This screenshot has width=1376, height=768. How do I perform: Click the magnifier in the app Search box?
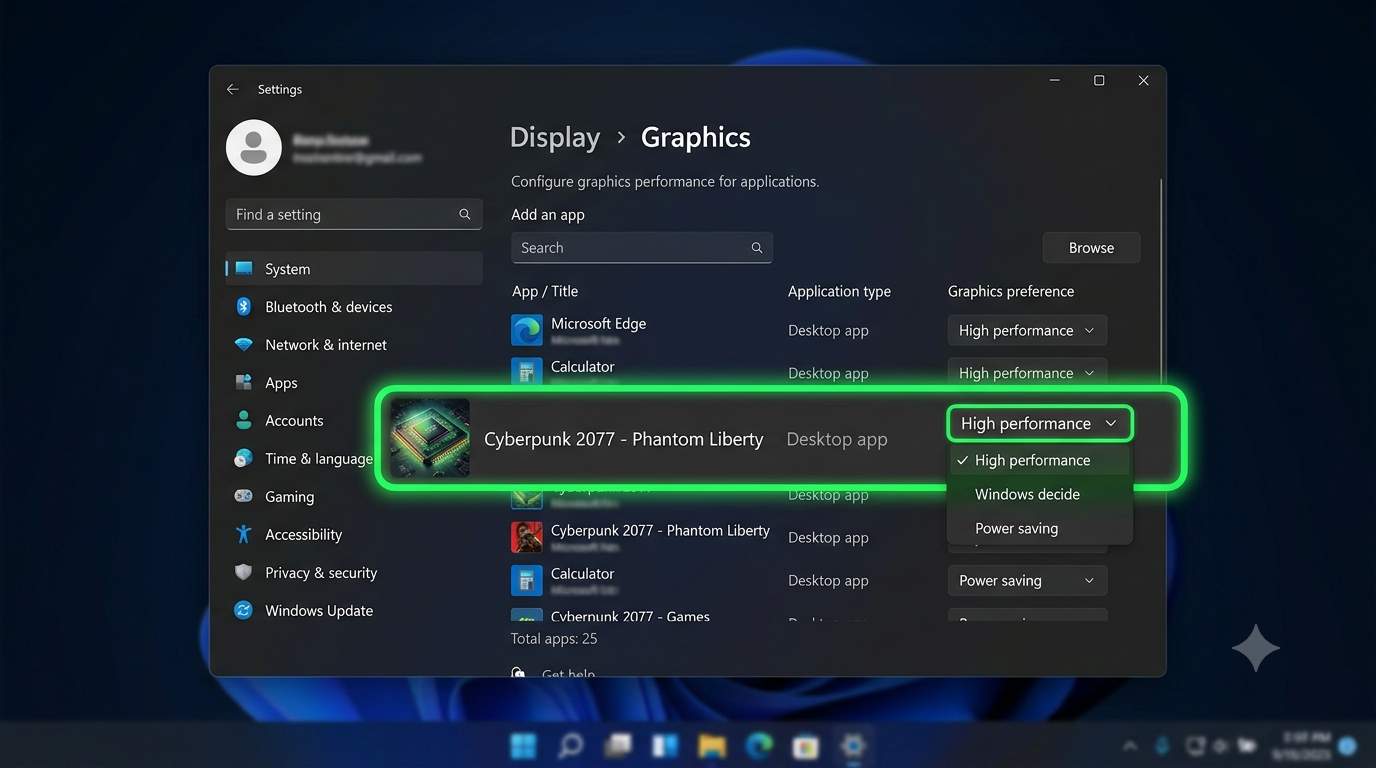click(x=757, y=248)
